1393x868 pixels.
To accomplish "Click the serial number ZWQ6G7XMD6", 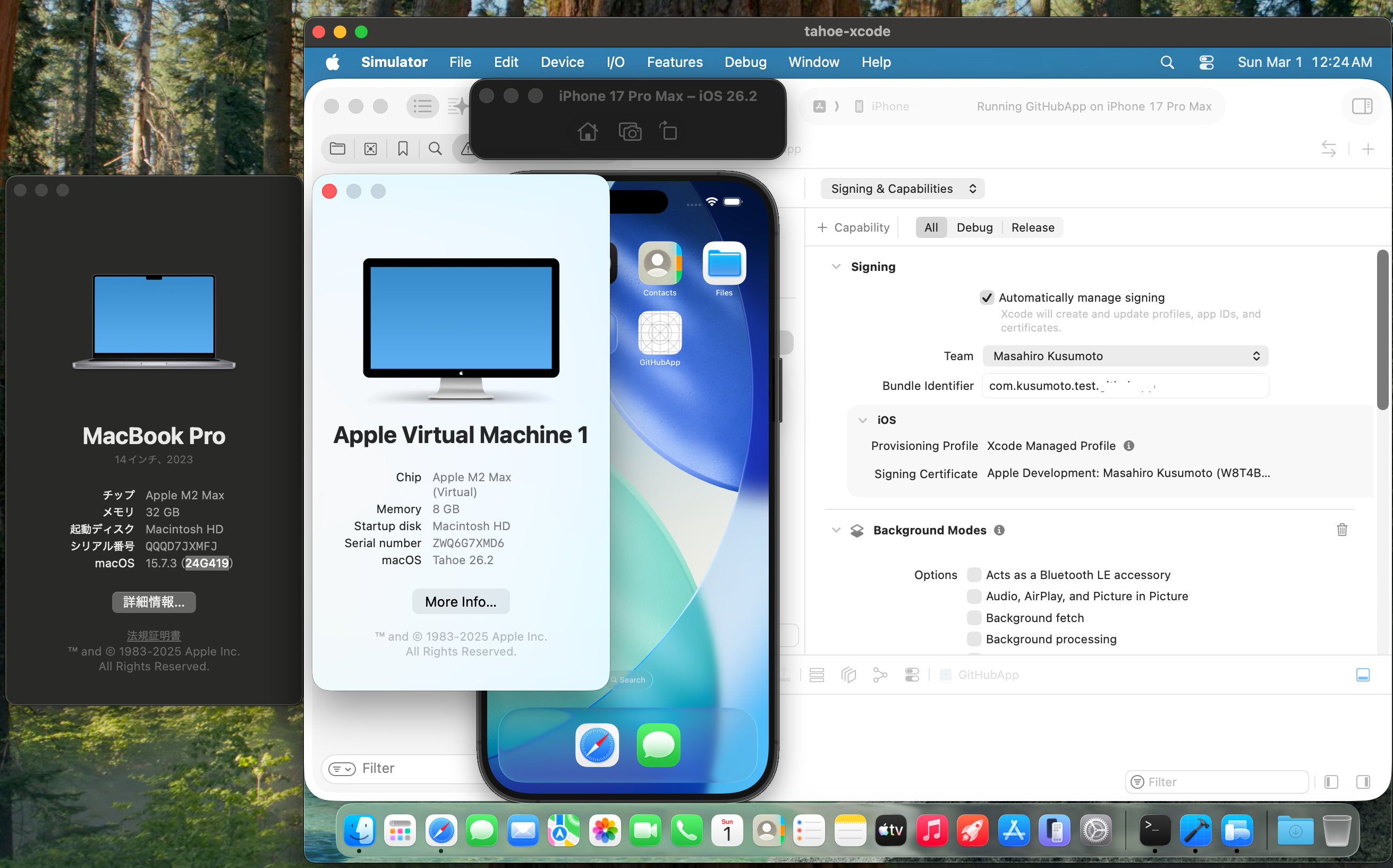I will pyautogui.click(x=468, y=543).
